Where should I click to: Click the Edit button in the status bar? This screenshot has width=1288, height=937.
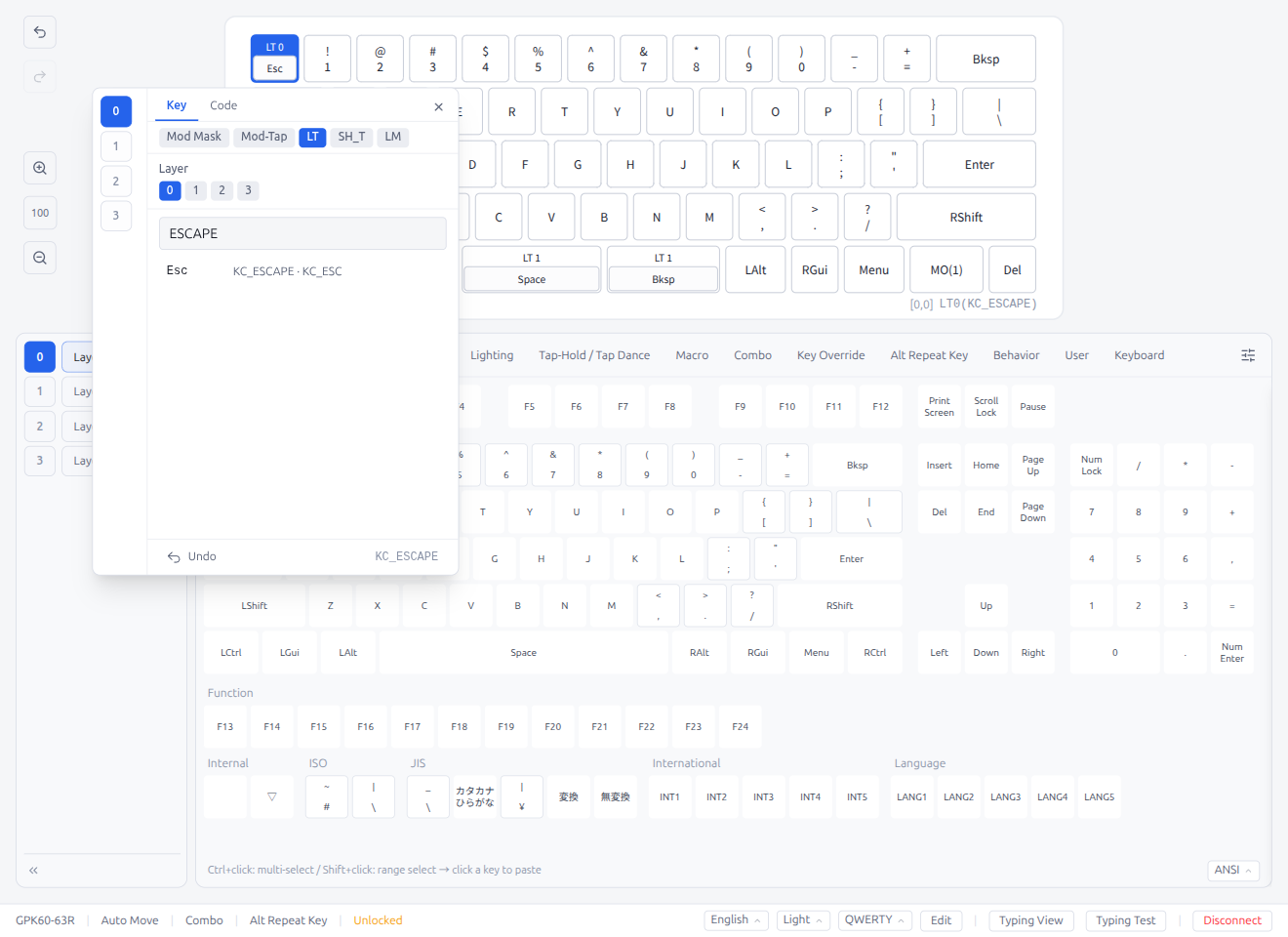(942, 920)
